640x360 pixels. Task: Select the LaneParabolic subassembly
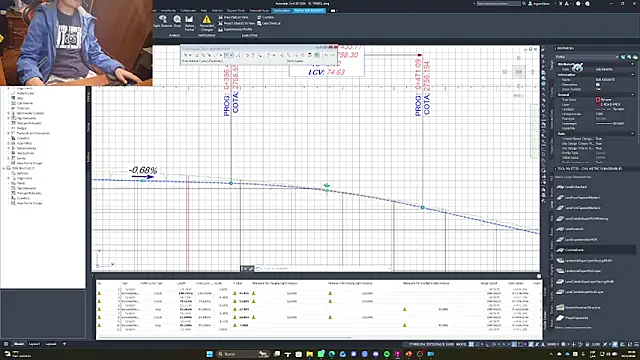coord(570,229)
